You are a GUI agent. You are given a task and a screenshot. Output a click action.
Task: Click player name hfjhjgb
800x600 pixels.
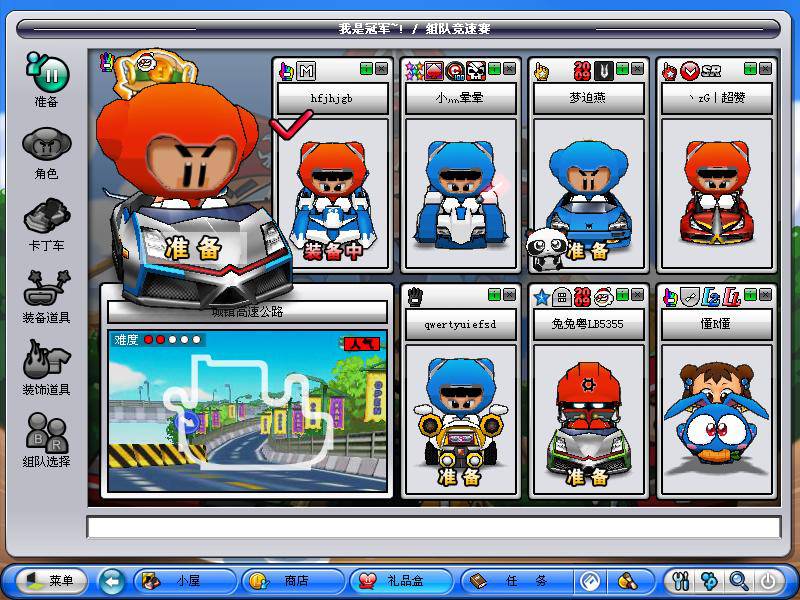point(333,98)
